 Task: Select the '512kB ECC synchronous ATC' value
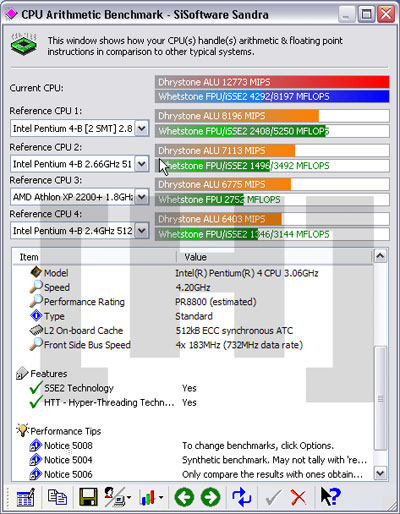[234, 330]
